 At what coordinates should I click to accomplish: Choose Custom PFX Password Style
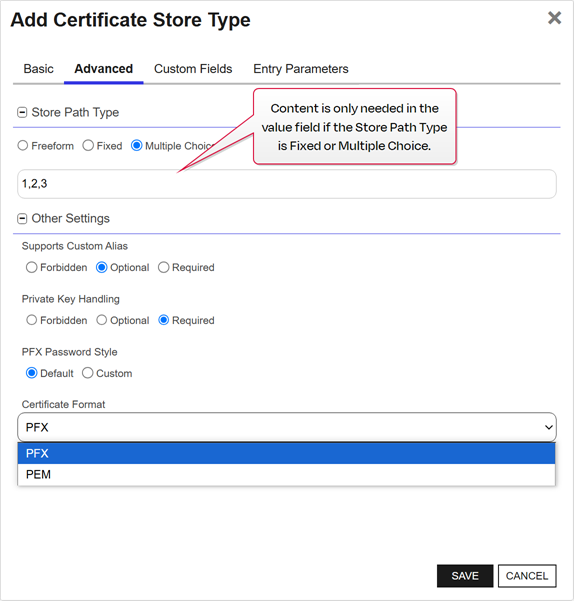[x=87, y=373]
